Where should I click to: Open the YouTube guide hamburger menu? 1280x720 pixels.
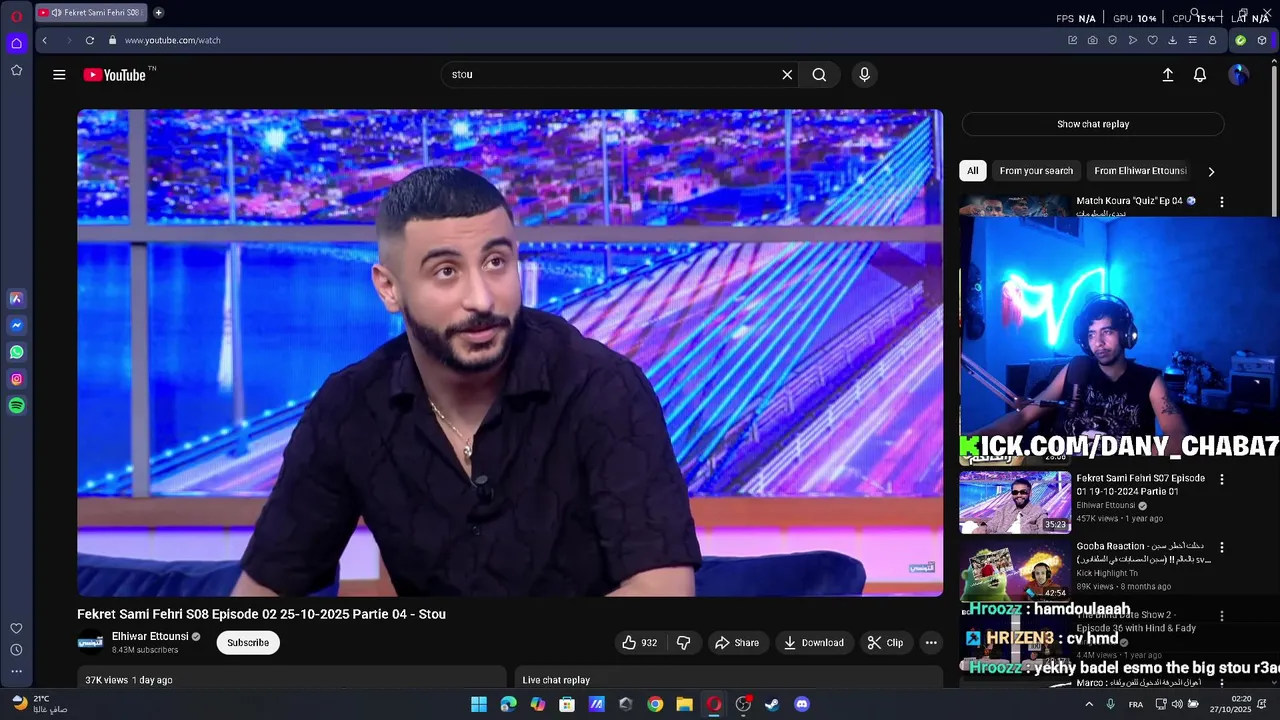[59, 74]
